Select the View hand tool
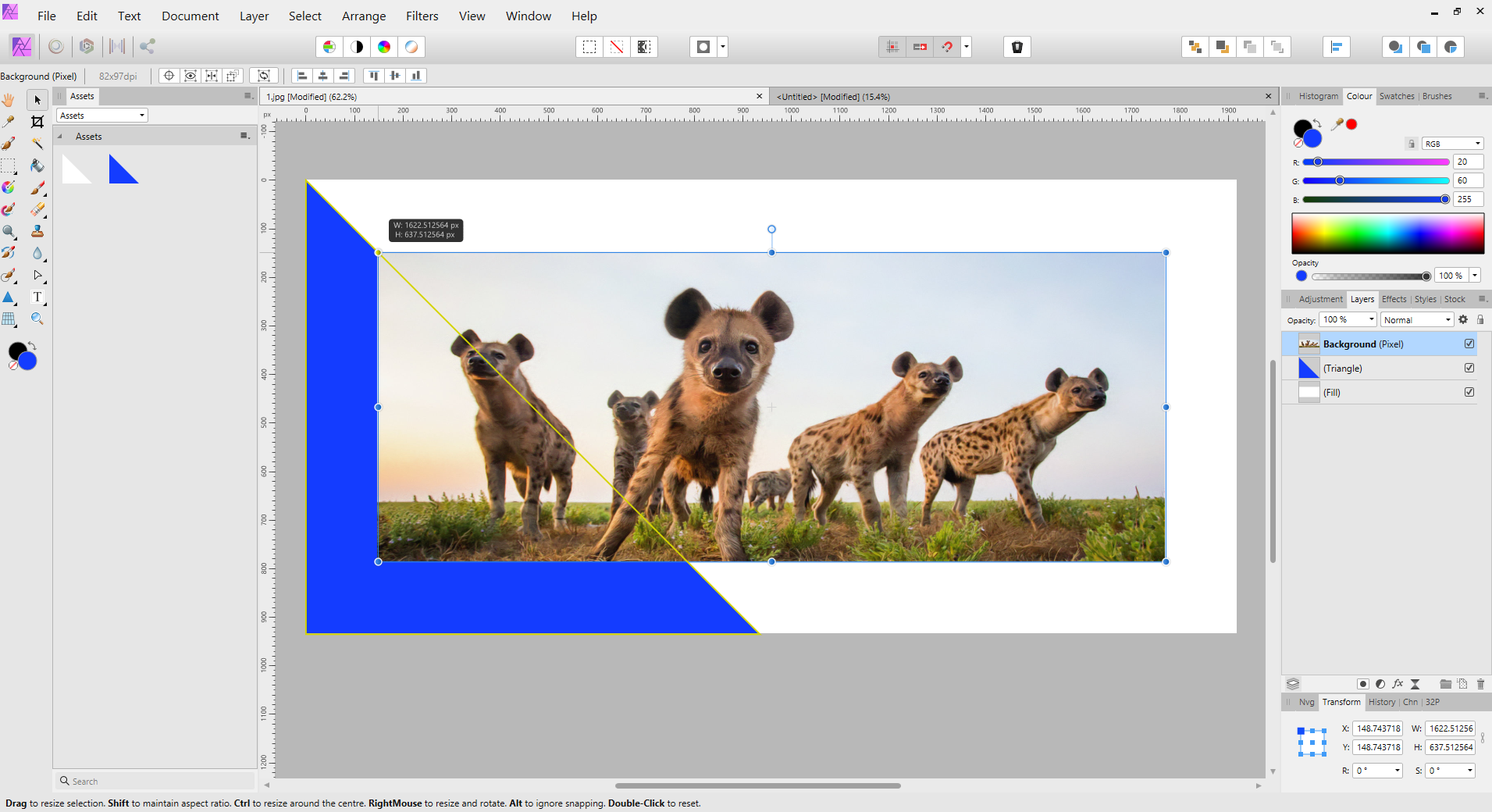 (9, 100)
